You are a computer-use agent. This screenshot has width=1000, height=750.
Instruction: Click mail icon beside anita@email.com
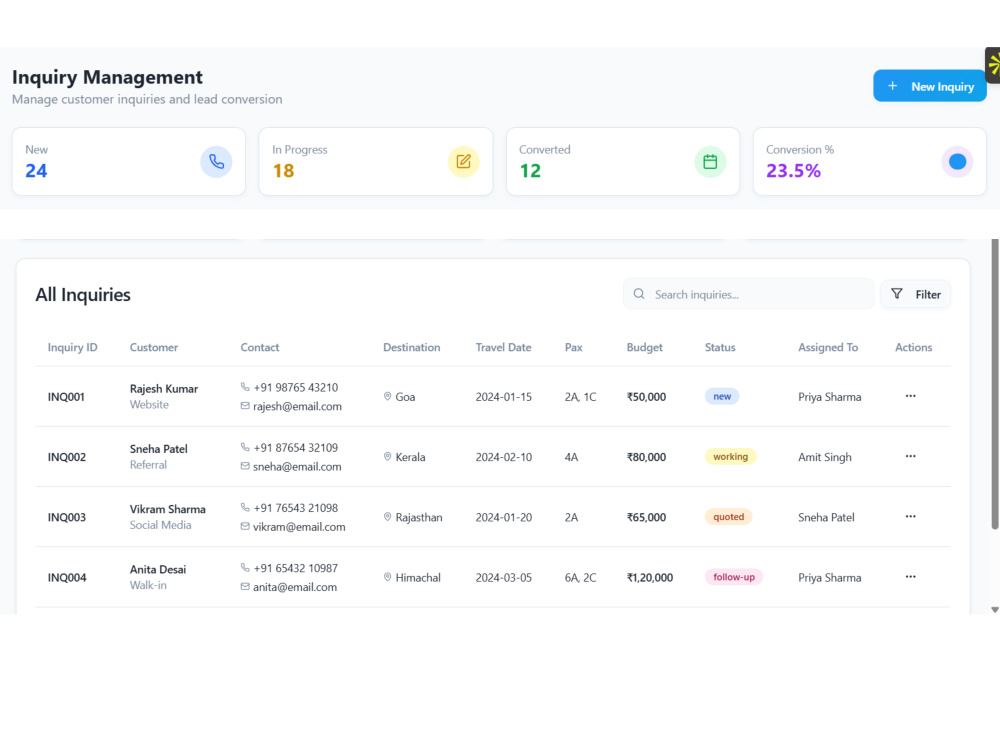point(245,587)
